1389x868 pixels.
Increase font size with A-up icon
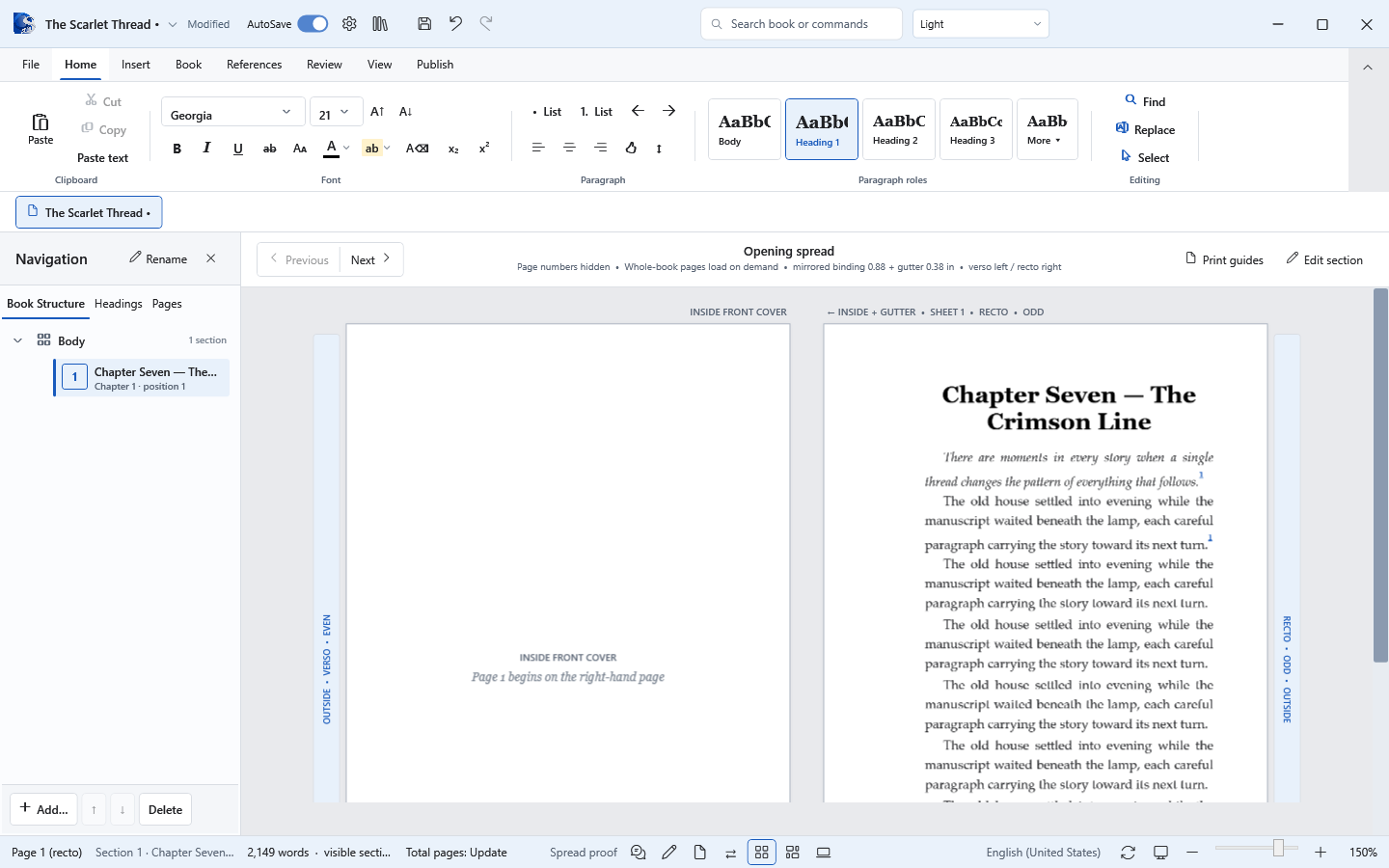click(x=377, y=112)
